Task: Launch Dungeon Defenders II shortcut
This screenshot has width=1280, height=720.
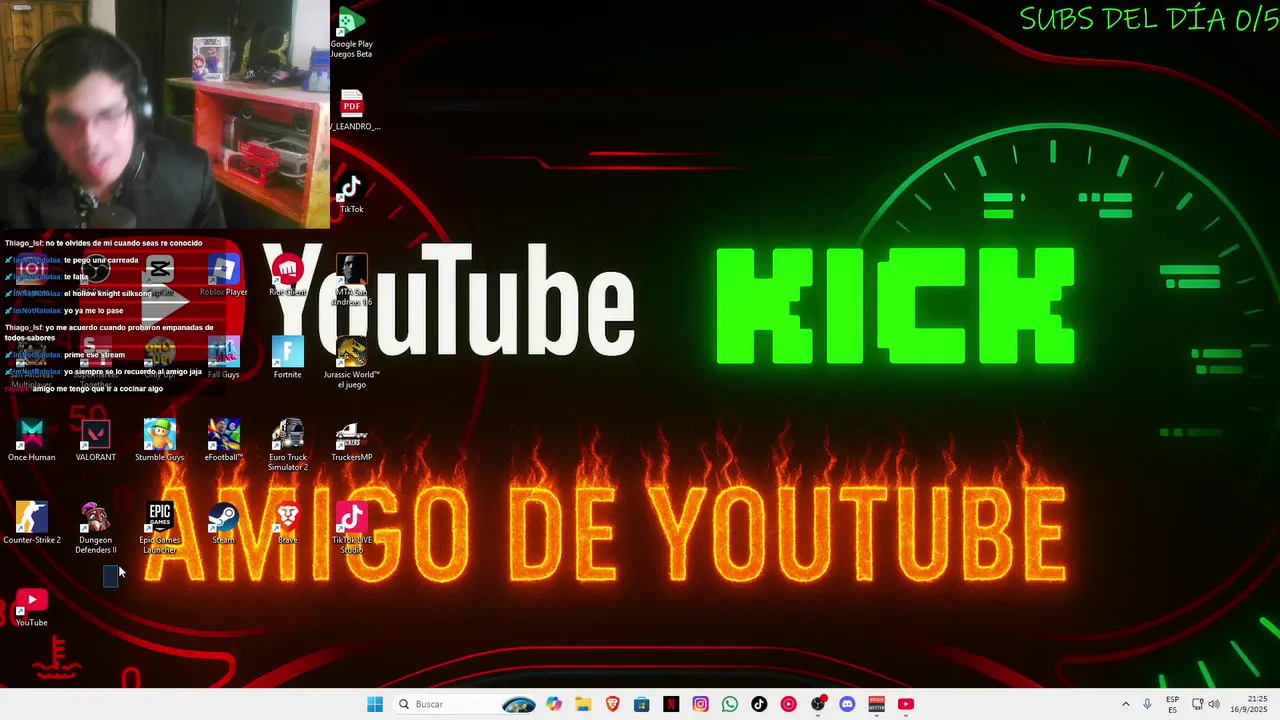Action: click(95, 529)
